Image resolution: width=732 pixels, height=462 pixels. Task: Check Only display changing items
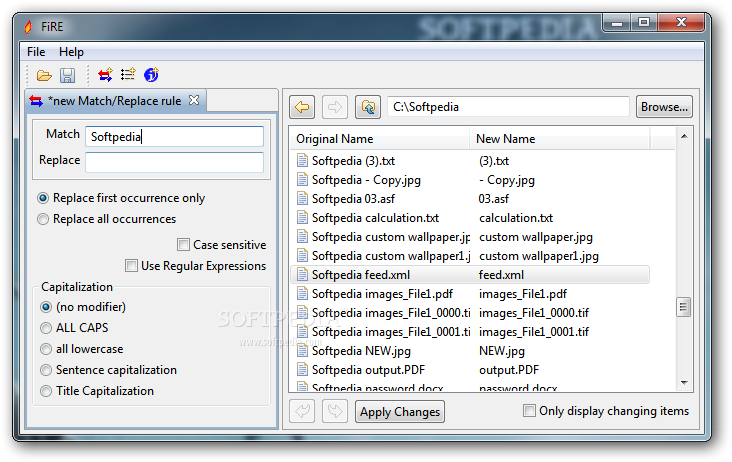(529, 411)
